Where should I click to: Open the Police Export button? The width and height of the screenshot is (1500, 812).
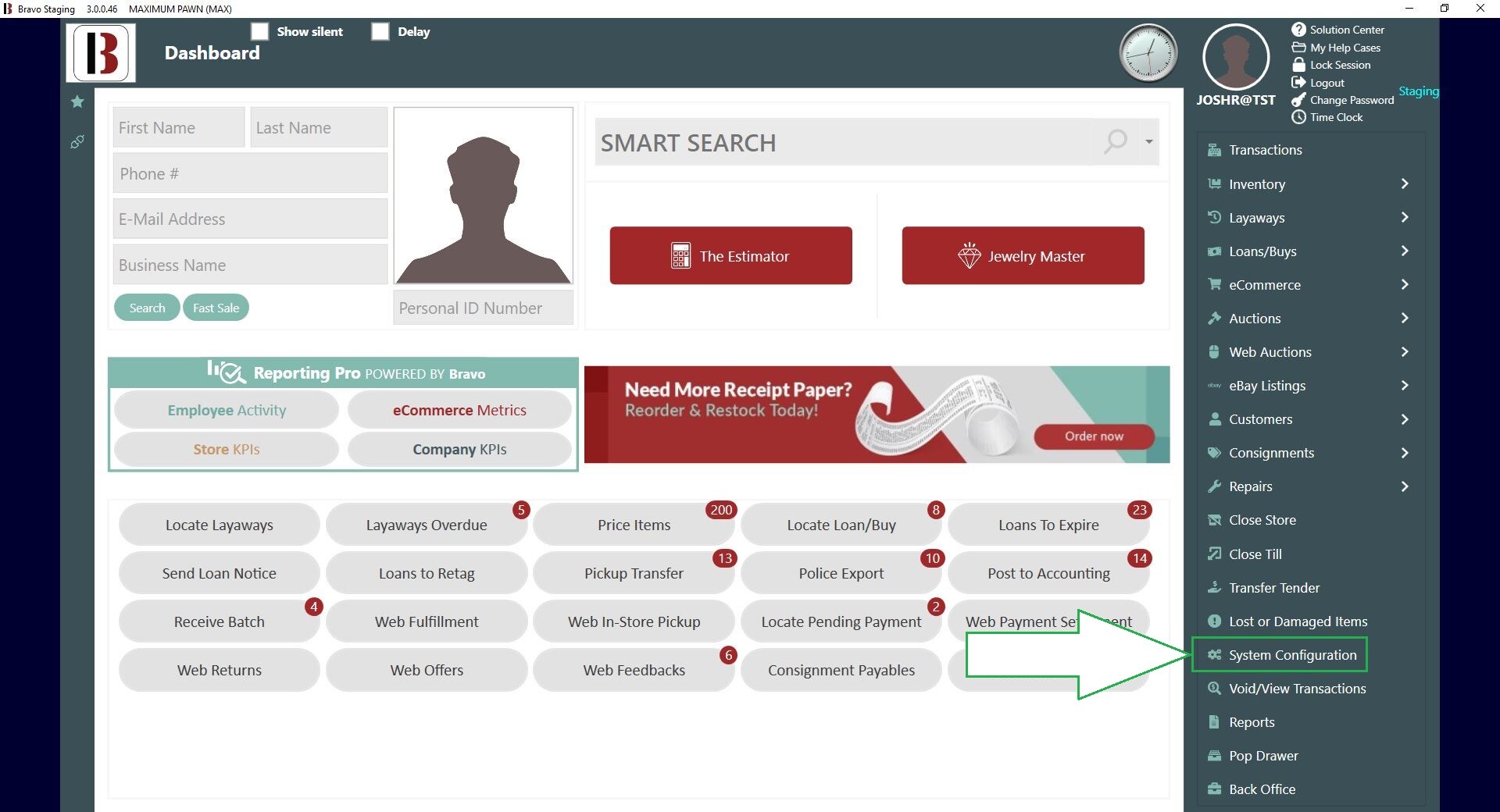point(841,573)
